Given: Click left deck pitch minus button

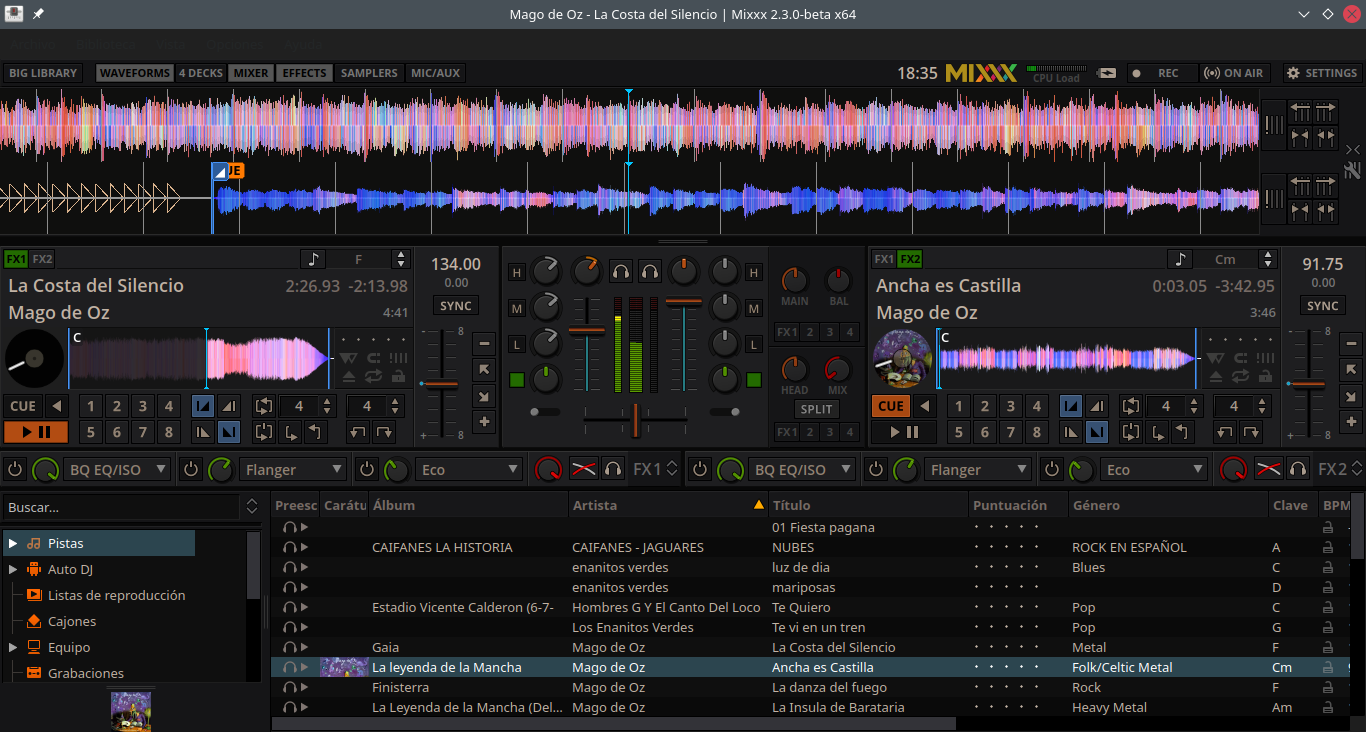Looking at the screenshot, I should [x=484, y=344].
